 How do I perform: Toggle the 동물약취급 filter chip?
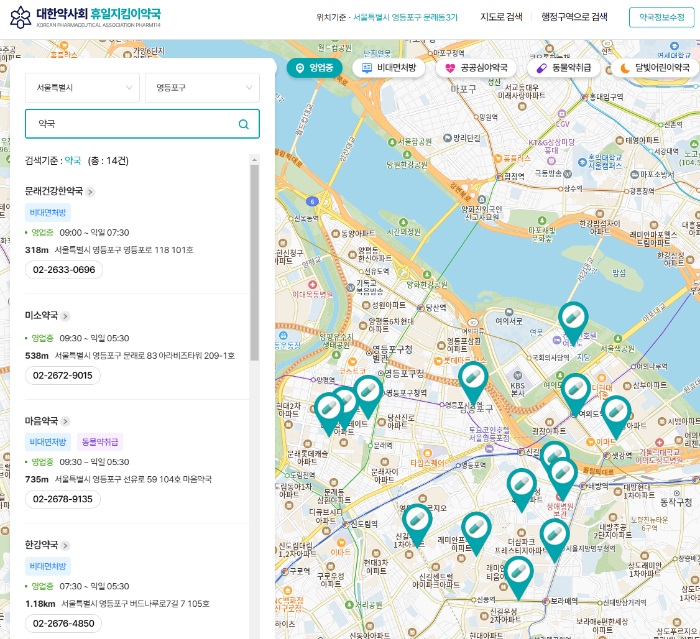point(564,68)
